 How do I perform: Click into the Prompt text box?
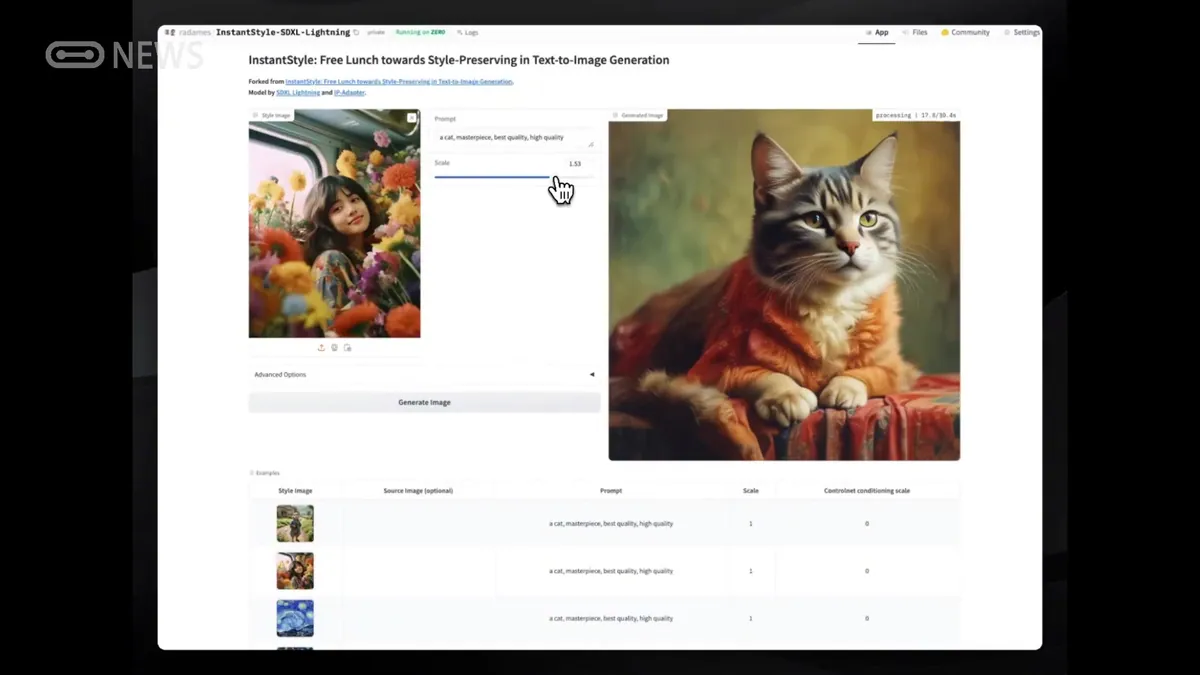(x=514, y=138)
